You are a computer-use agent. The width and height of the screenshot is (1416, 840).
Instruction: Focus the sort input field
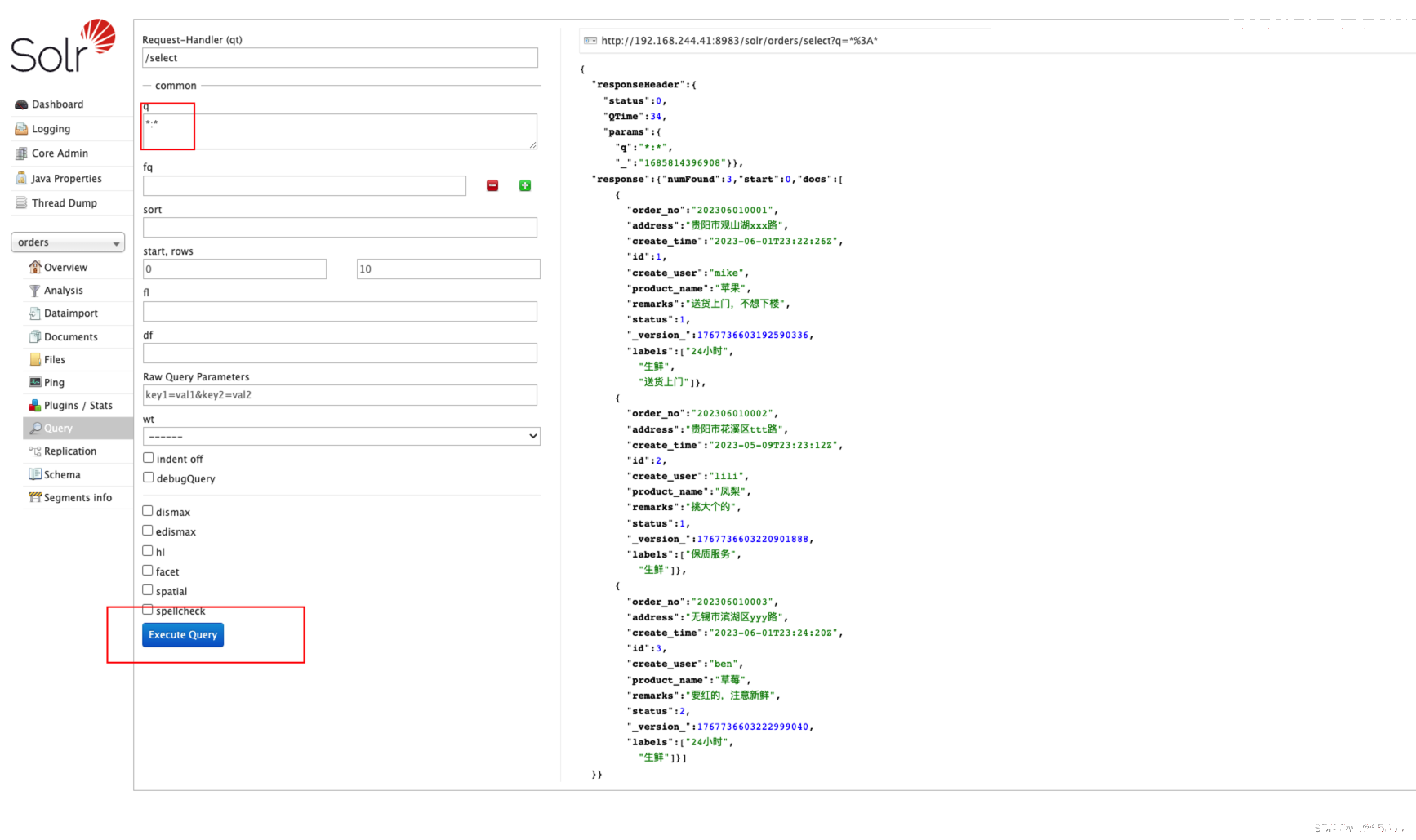tap(340, 227)
